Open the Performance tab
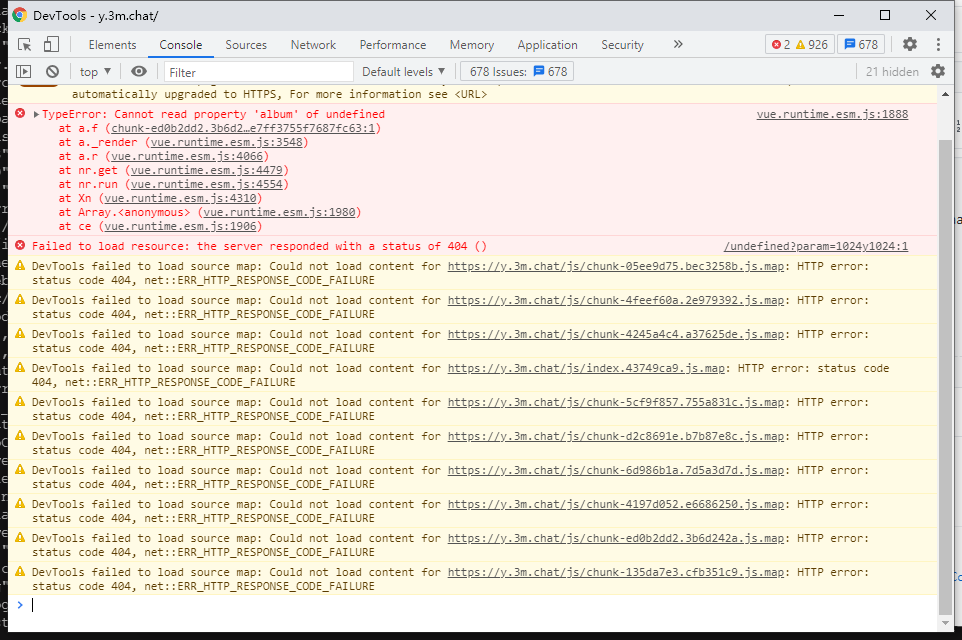Image resolution: width=962 pixels, height=640 pixels. click(393, 45)
